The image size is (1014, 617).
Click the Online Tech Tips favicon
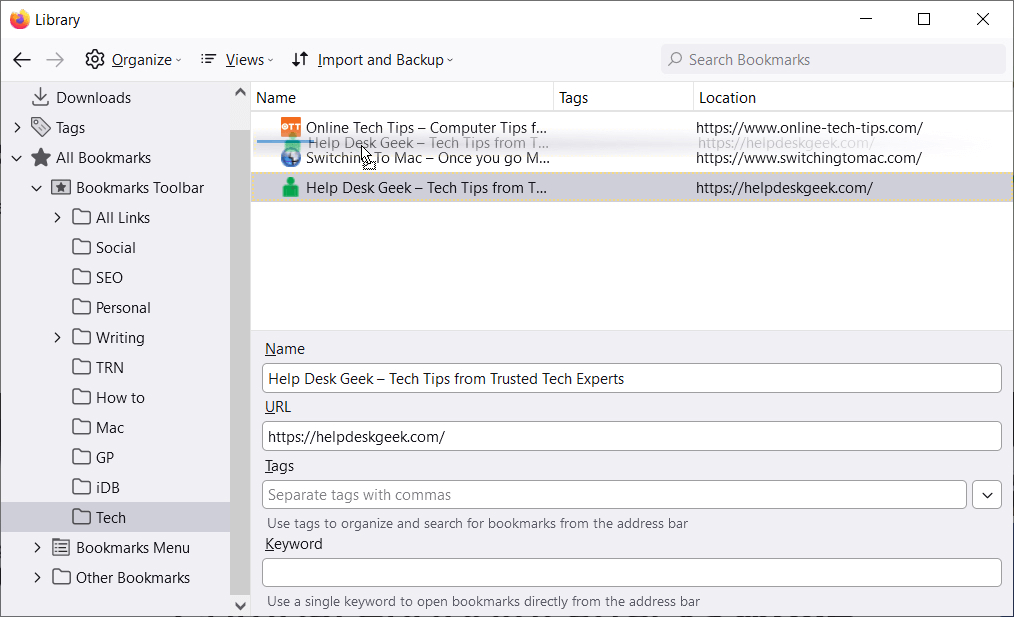click(290, 127)
